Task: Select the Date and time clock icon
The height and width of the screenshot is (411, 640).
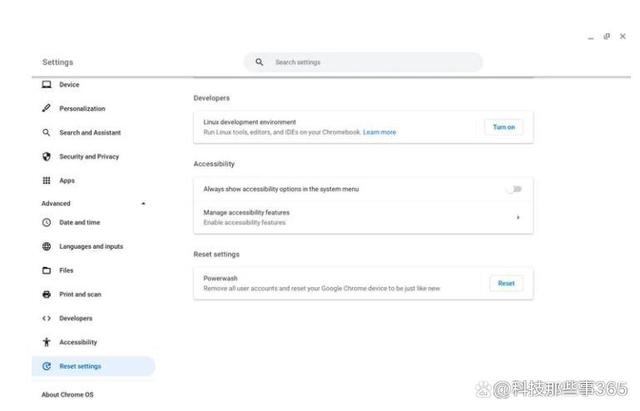Action: pos(47,222)
